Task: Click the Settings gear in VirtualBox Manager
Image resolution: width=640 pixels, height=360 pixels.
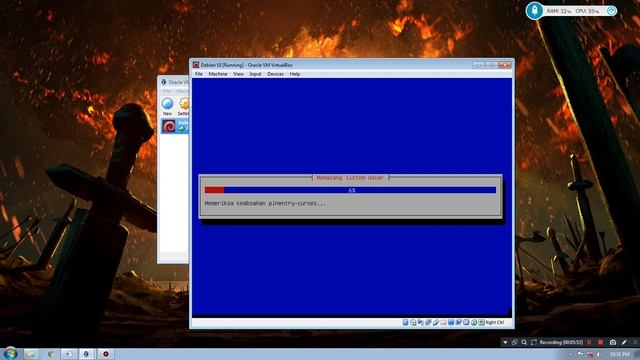Action: (x=184, y=107)
